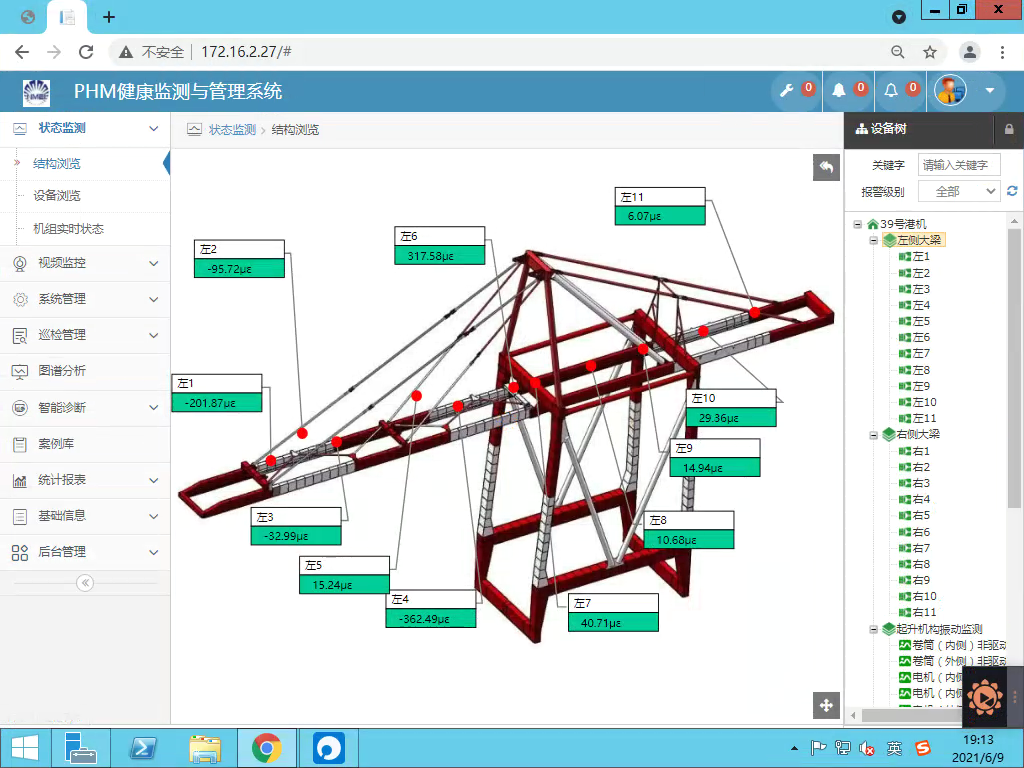
Task: Open the outlined bell notification icon
Action: pos(891,91)
